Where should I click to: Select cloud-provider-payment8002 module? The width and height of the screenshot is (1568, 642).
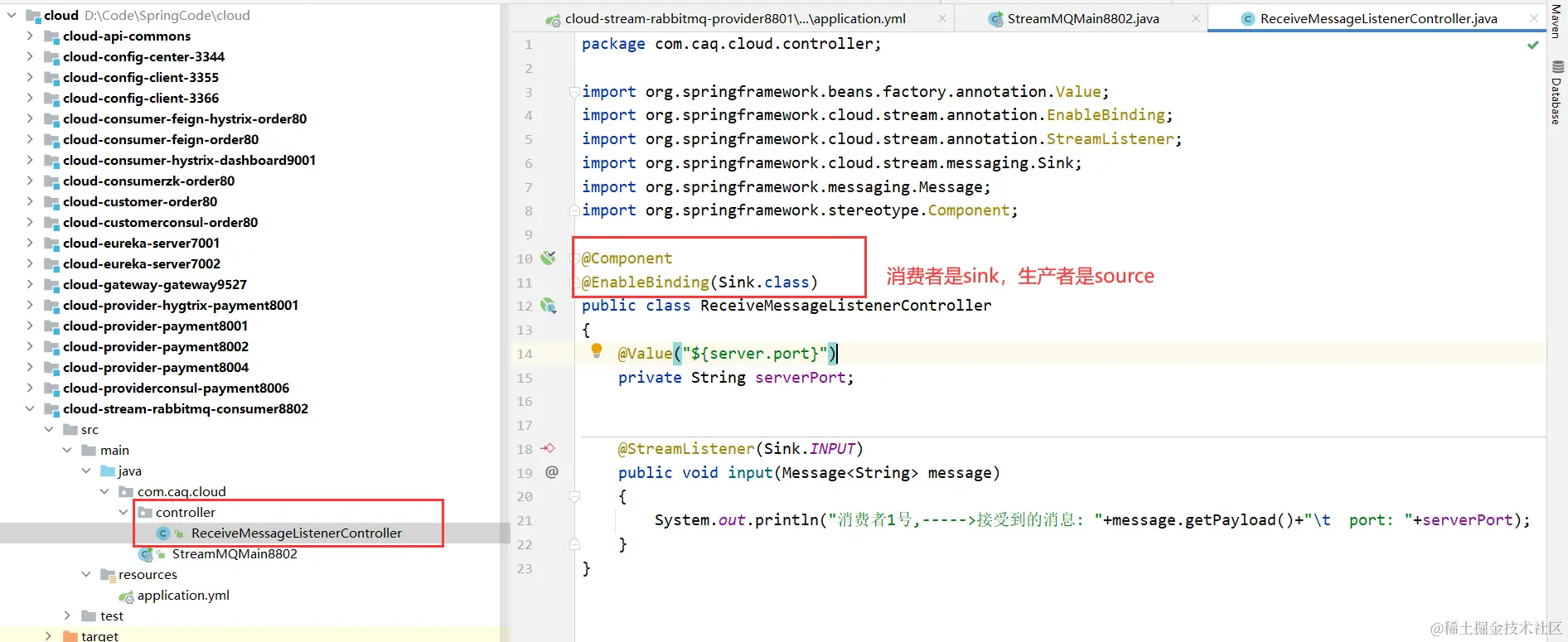[x=156, y=346]
